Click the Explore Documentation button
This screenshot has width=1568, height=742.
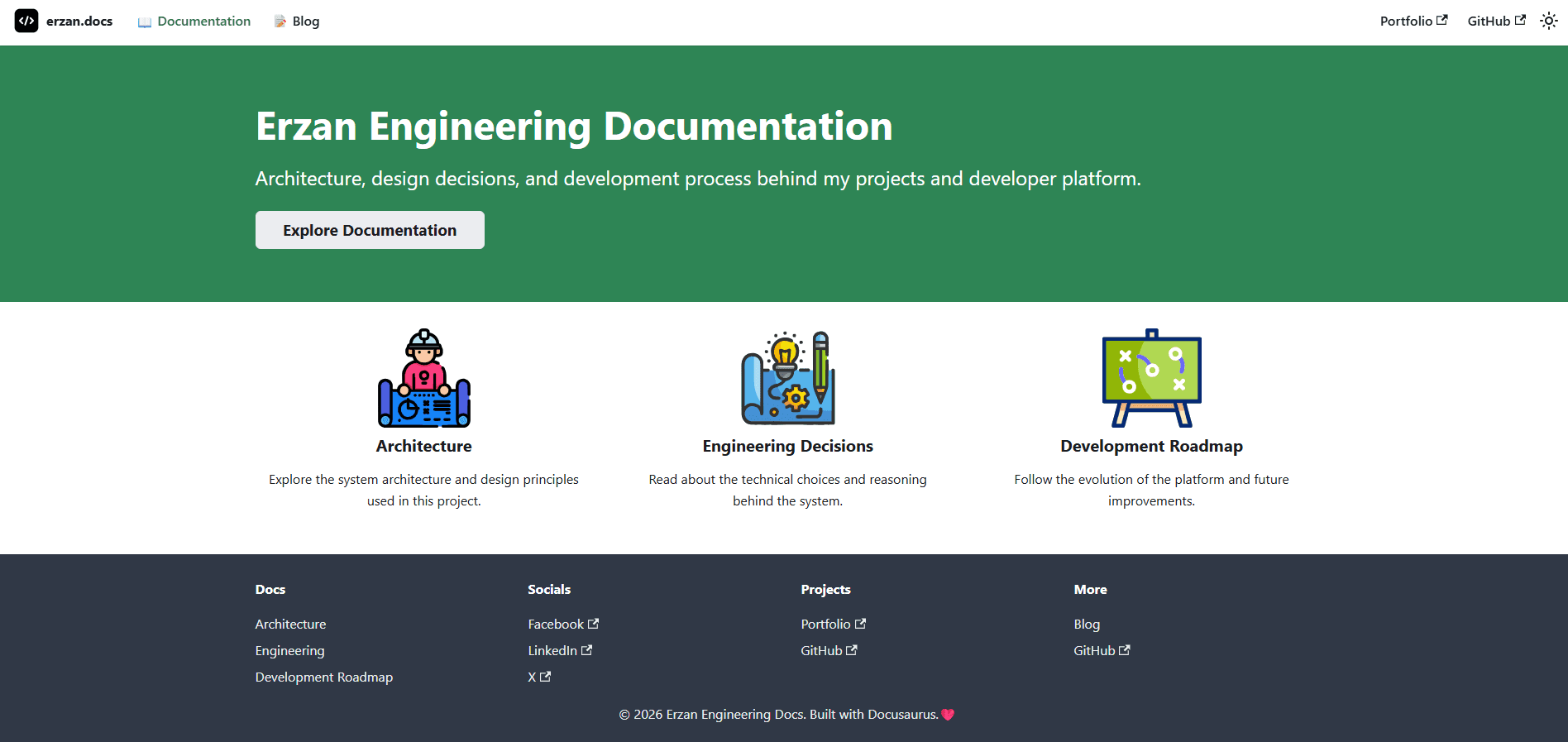point(370,230)
